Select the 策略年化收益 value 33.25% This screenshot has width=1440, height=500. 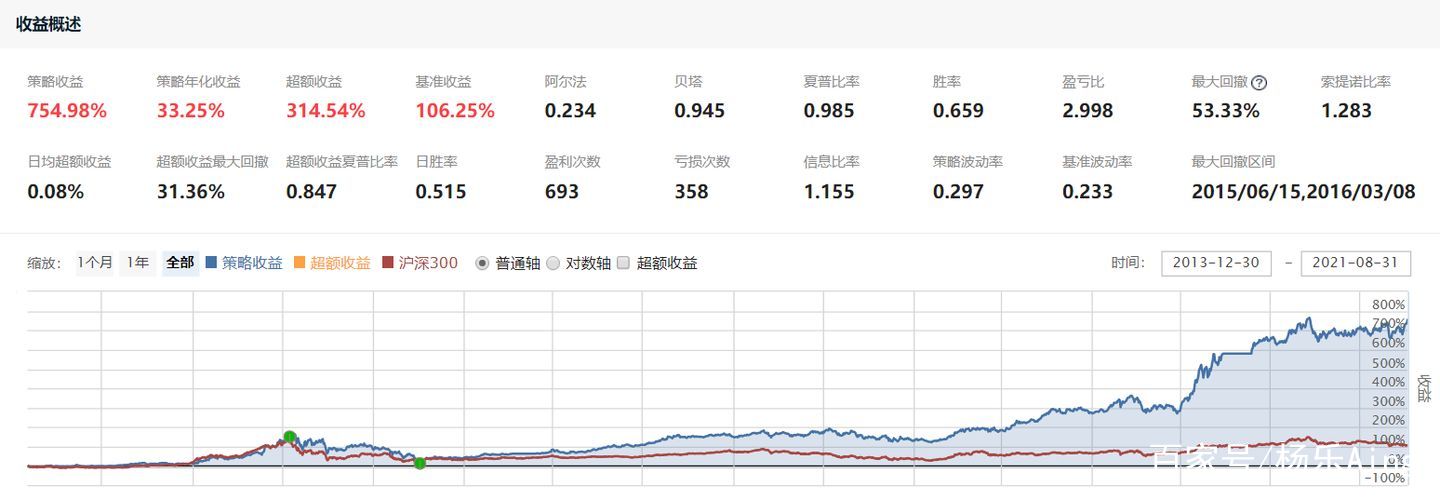[190, 111]
